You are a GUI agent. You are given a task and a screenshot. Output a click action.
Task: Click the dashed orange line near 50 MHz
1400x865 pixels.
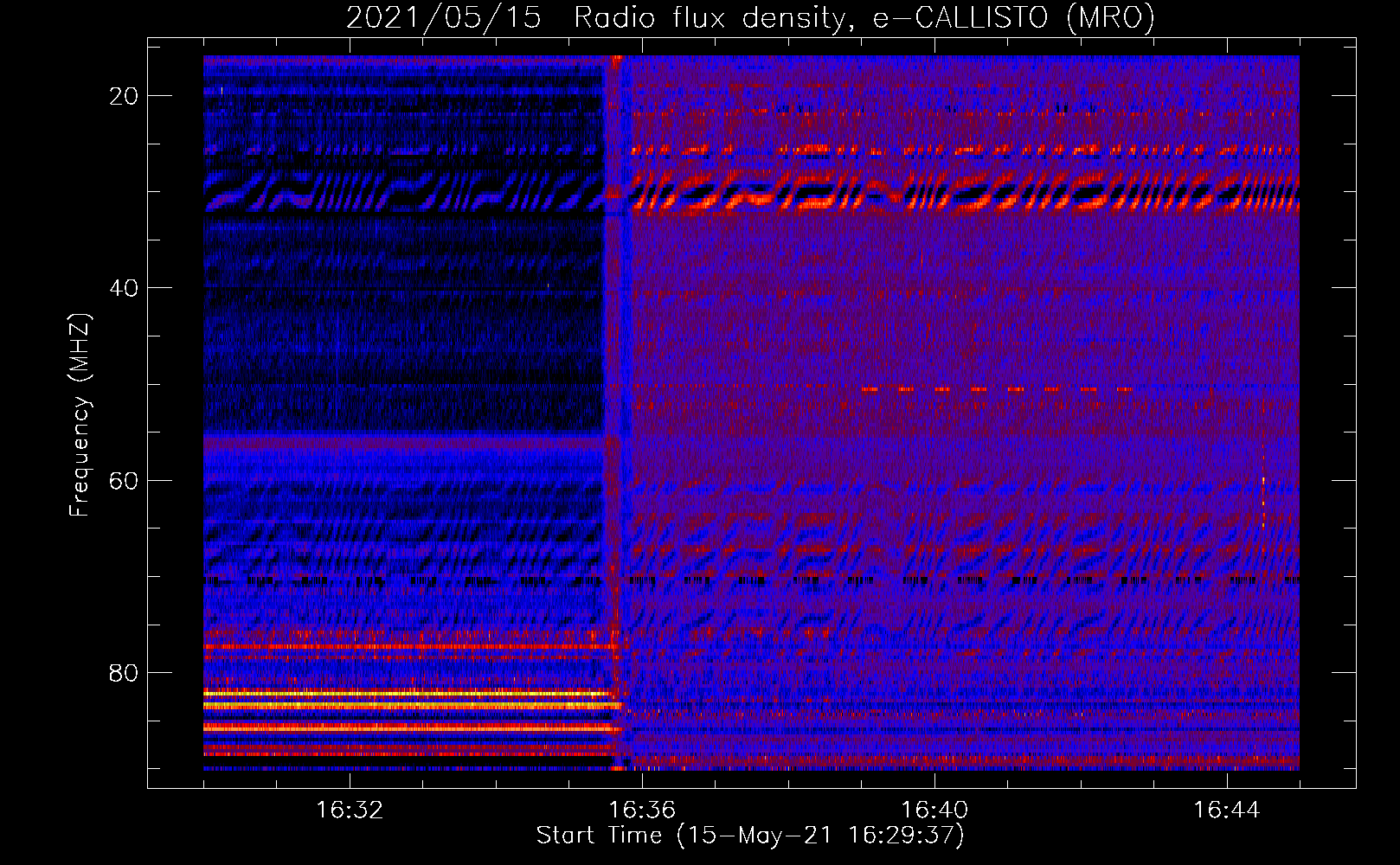998,389
